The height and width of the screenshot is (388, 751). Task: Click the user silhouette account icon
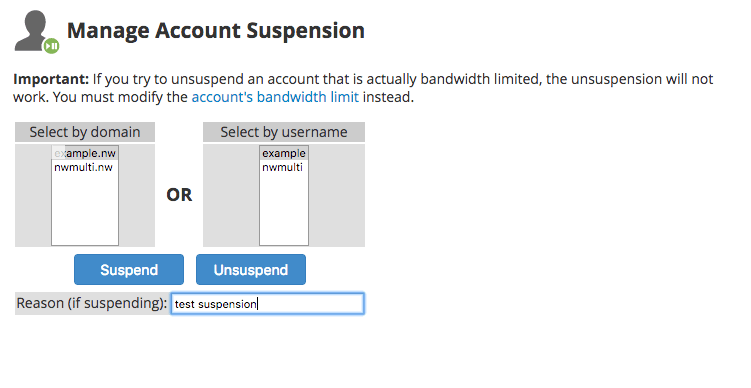click(x=31, y=30)
